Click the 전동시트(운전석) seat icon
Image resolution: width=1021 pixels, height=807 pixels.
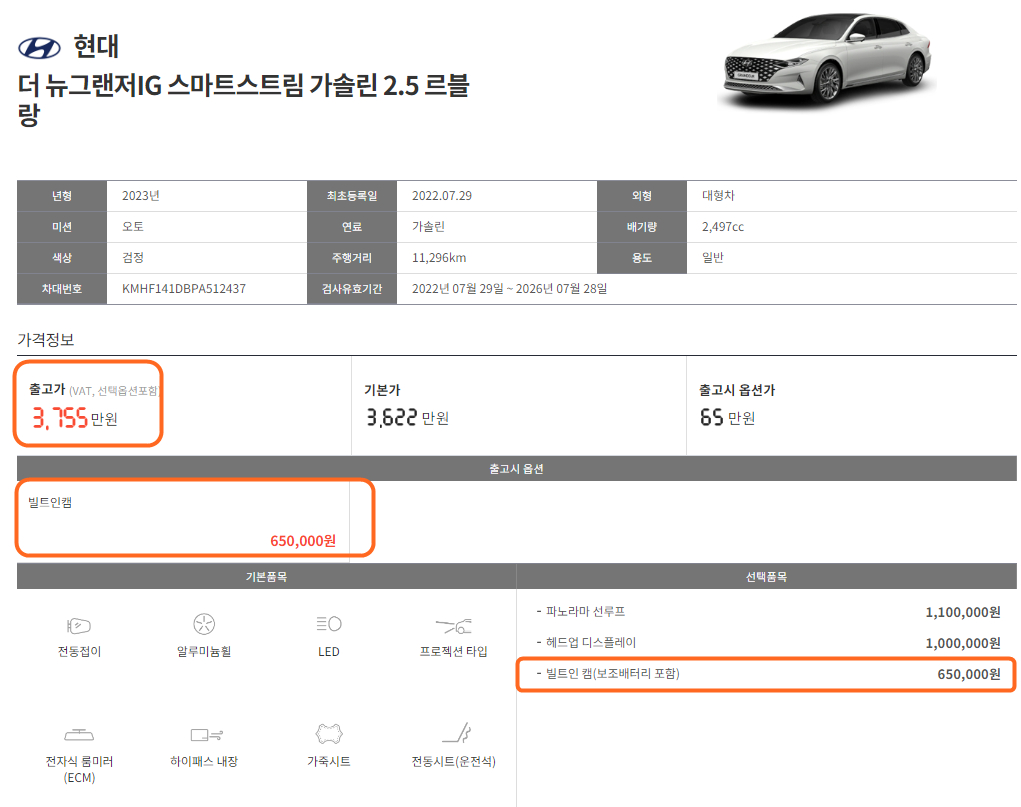(x=456, y=733)
